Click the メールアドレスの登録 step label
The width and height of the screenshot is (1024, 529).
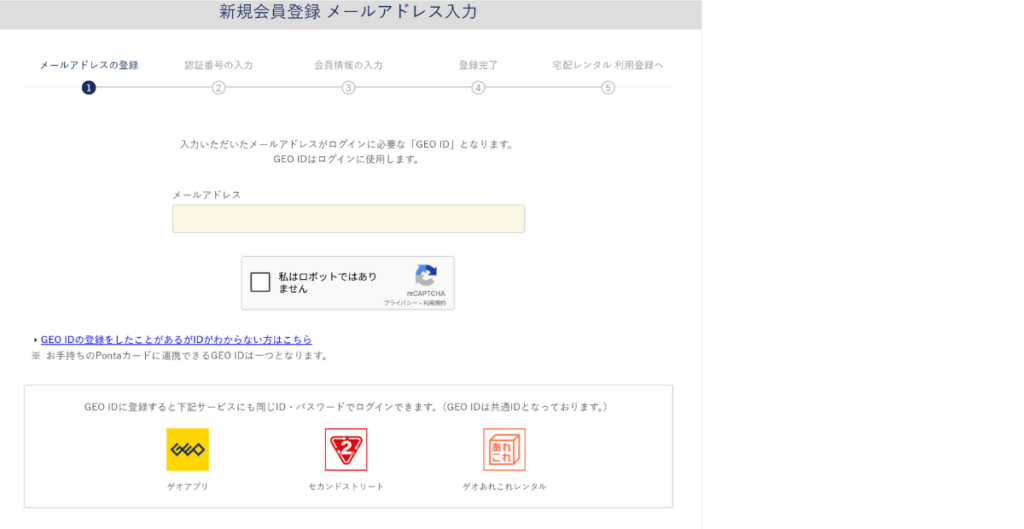[x=89, y=65]
